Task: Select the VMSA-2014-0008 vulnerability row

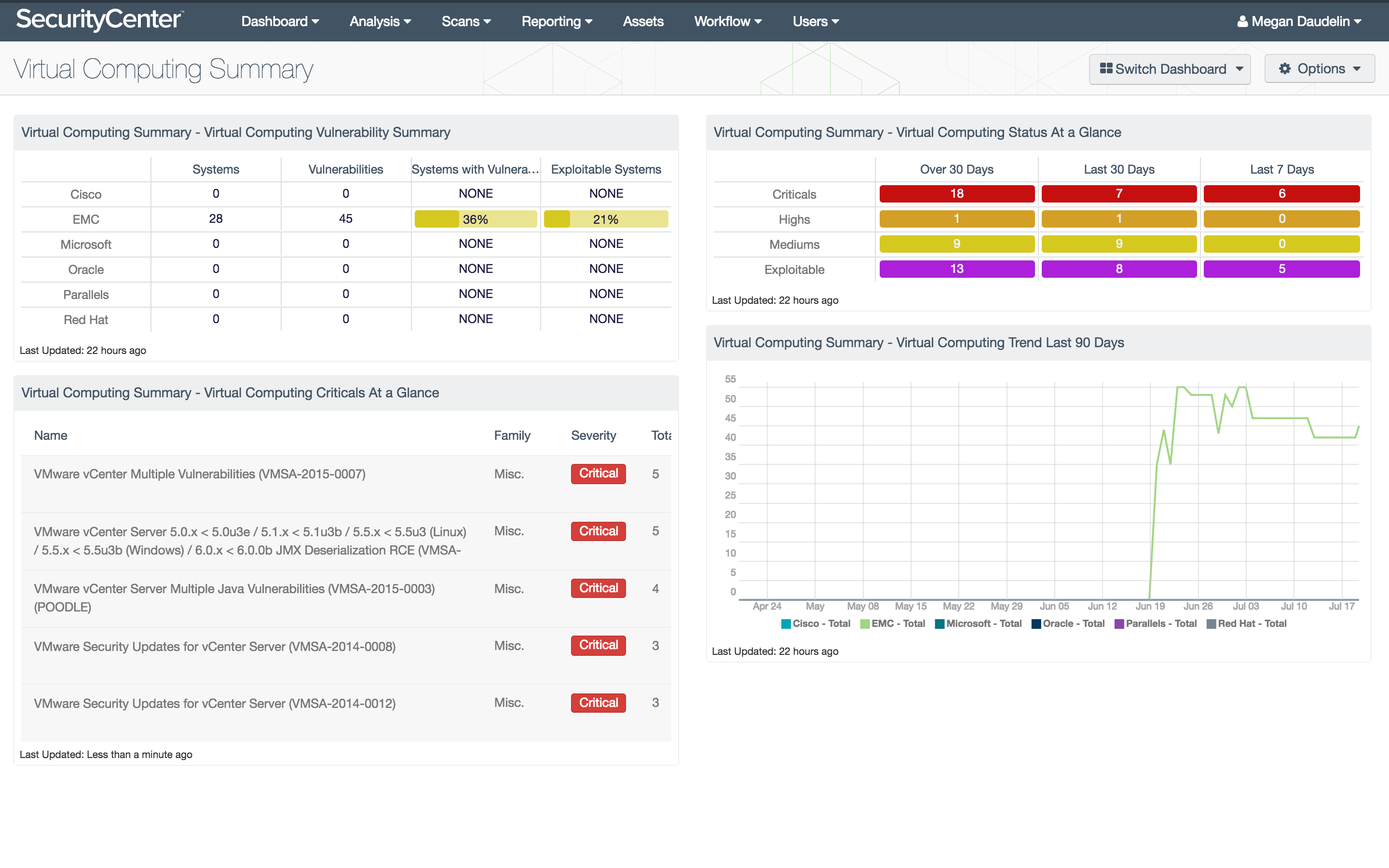Action: 346,656
